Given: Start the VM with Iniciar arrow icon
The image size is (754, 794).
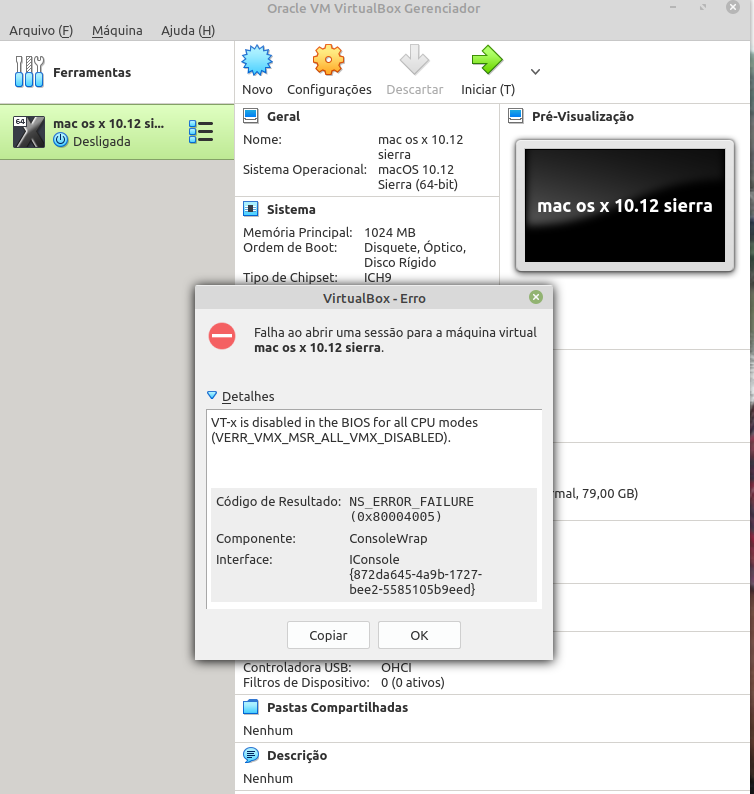Looking at the screenshot, I should click(x=487, y=60).
